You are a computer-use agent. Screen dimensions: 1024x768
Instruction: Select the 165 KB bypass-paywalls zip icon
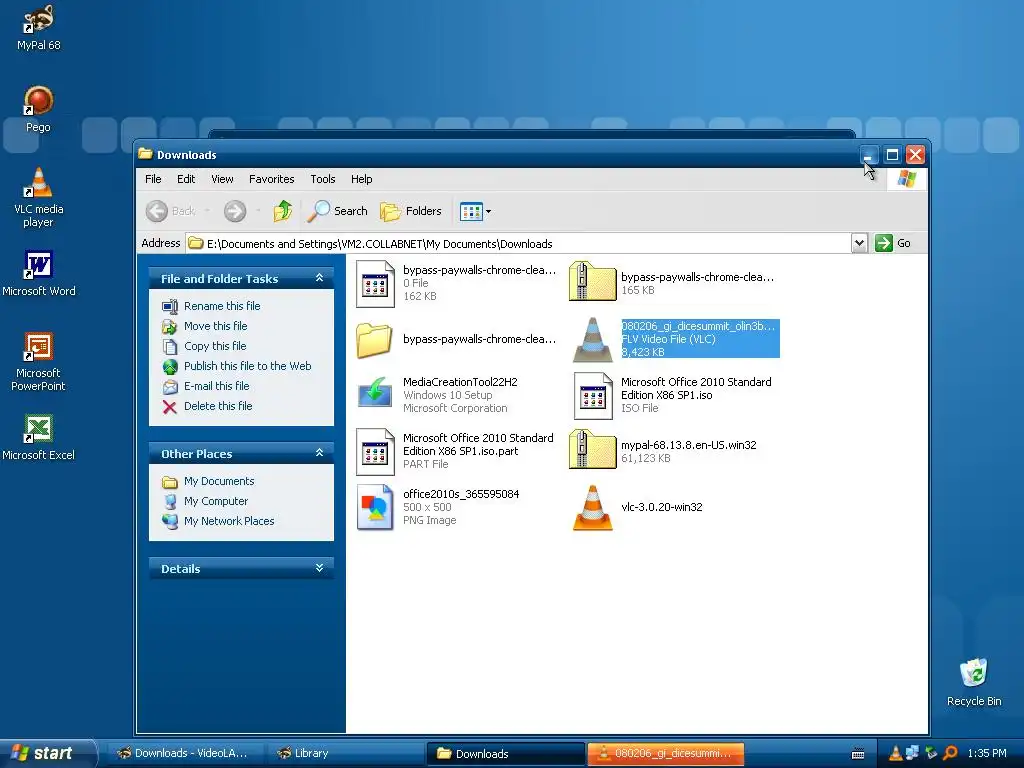[592, 281]
